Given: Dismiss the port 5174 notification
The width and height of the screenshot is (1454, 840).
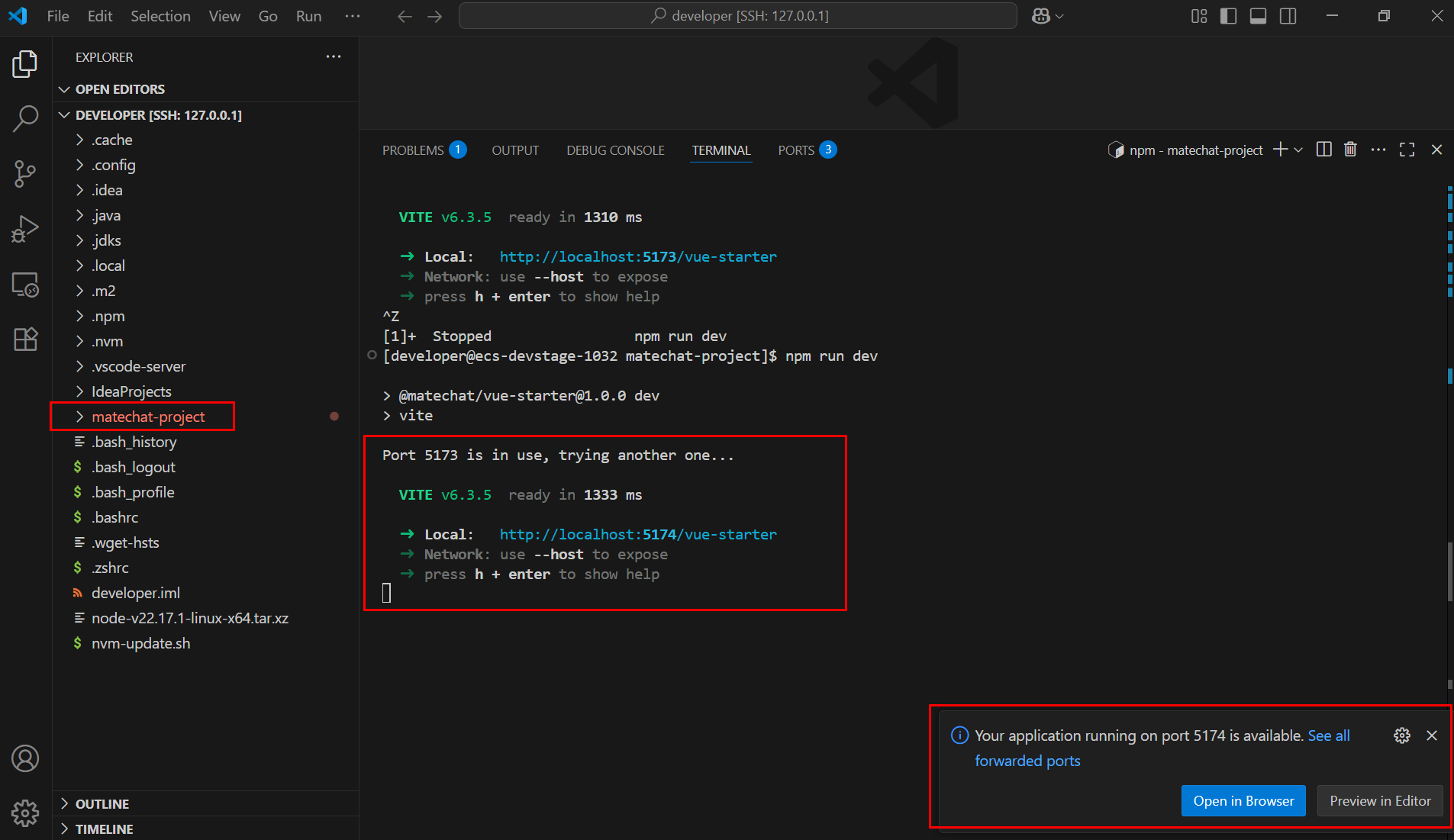Looking at the screenshot, I should (1432, 735).
